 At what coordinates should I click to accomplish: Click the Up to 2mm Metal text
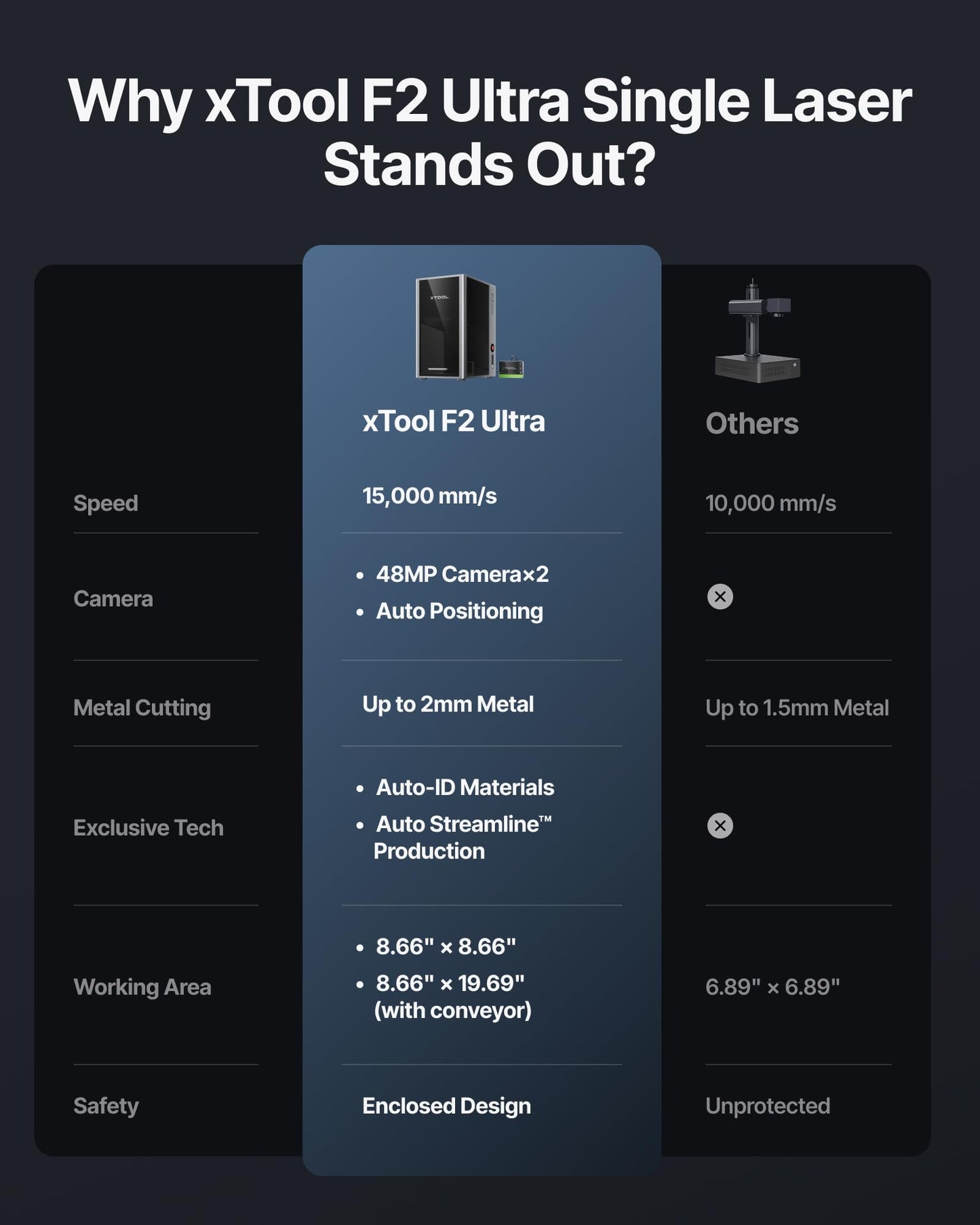448,704
